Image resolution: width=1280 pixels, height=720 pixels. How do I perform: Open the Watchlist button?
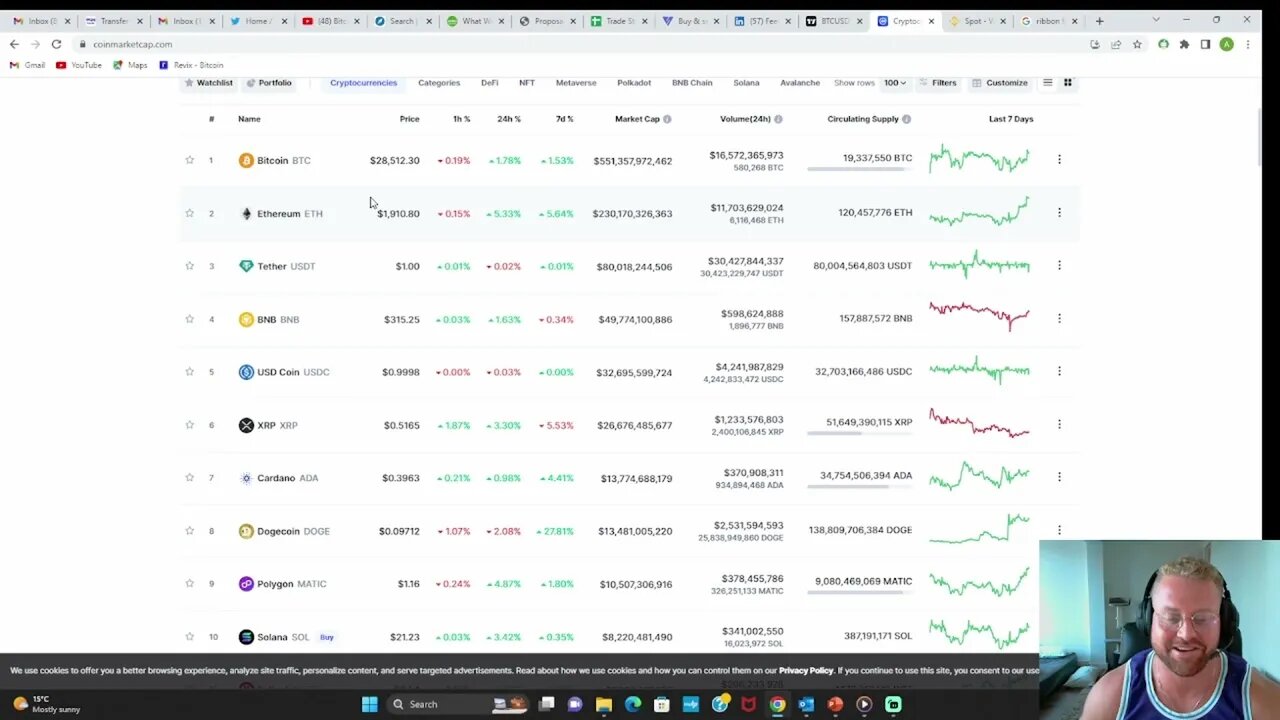pos(208,83)
